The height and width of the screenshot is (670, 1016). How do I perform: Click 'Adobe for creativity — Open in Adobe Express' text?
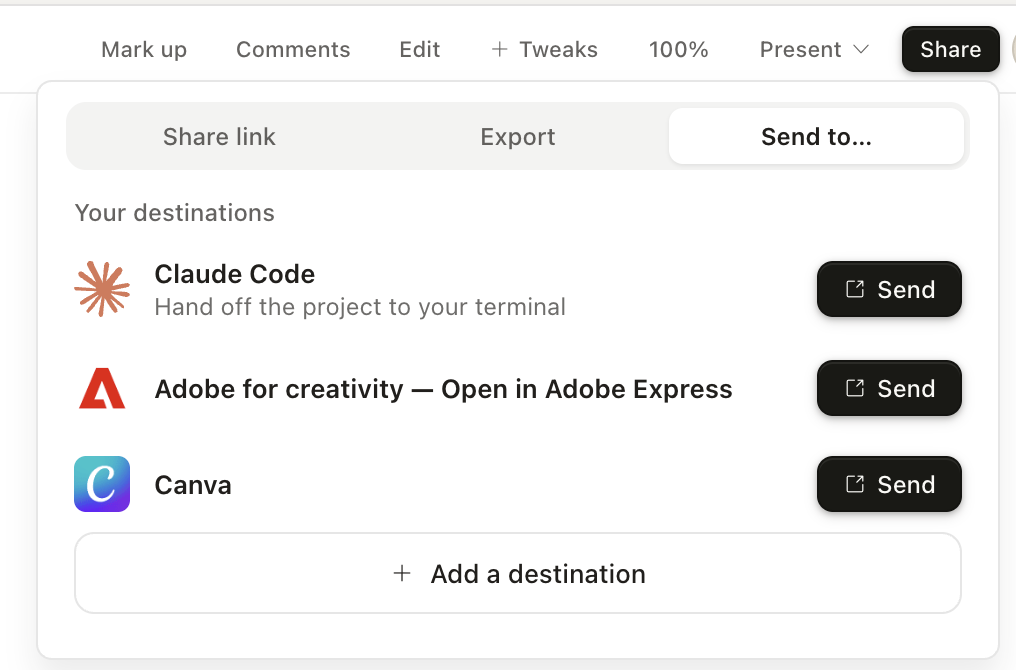click(443, 389)
